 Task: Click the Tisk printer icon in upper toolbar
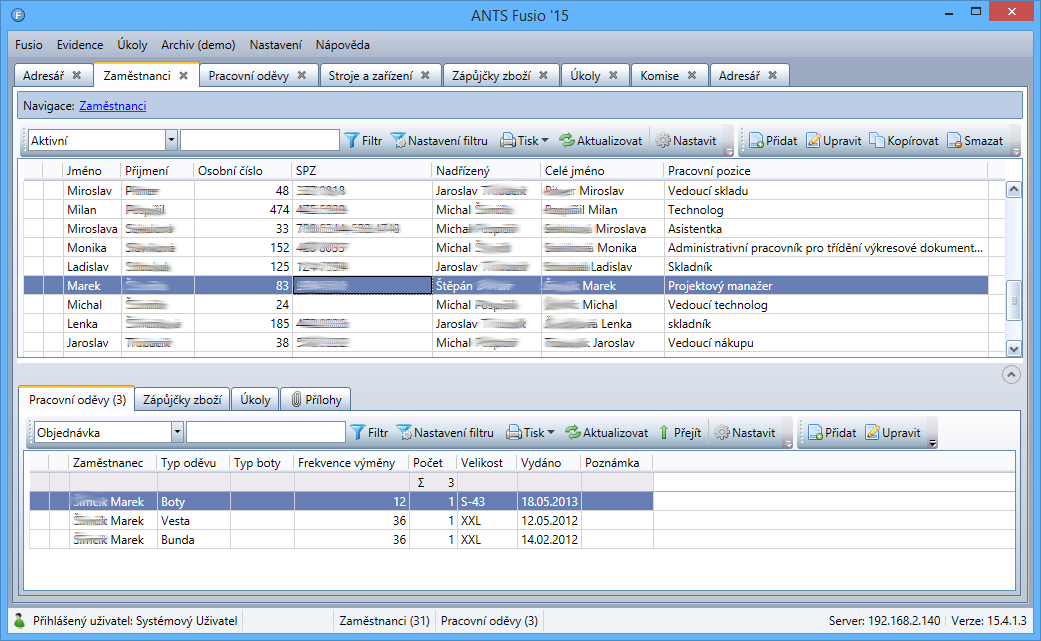pyautogui.click(x=508, y=141)
